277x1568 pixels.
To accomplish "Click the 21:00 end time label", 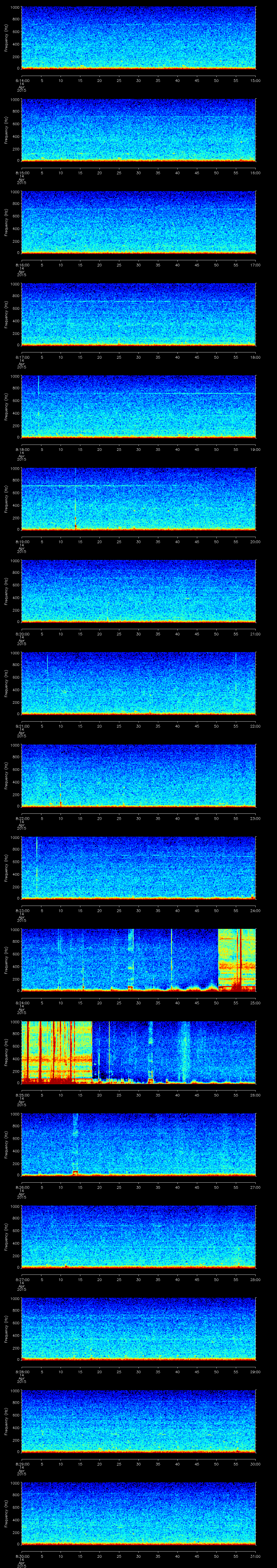I will [x=256, y=634].
